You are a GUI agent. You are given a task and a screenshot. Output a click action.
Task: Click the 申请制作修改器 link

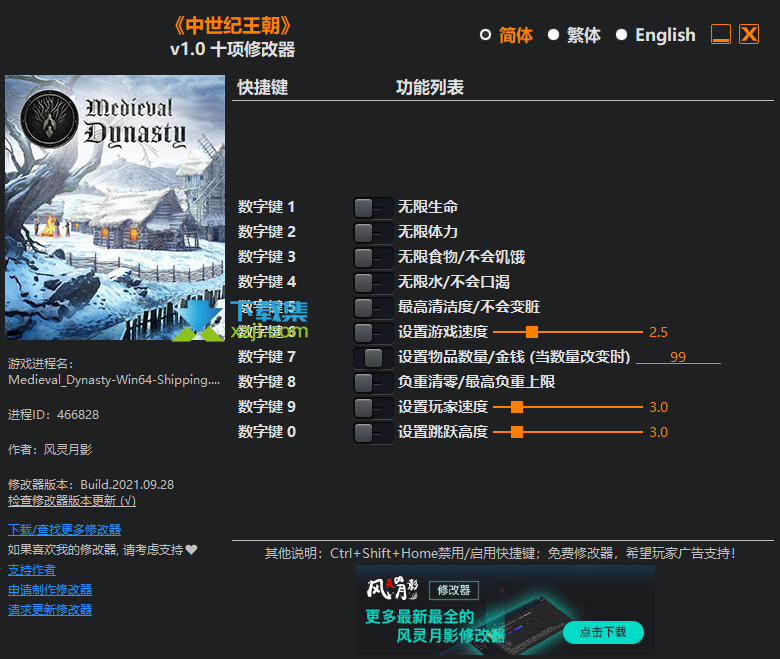coord(50,590)
